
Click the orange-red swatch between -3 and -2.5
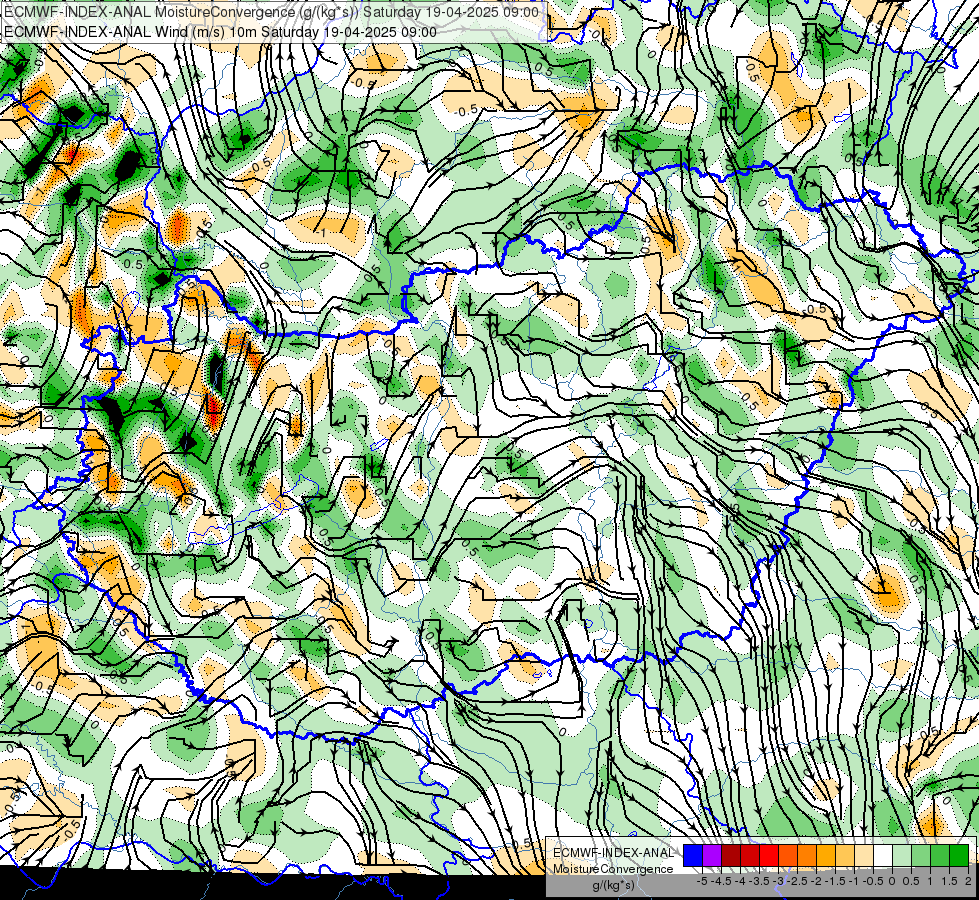(788, 856)
